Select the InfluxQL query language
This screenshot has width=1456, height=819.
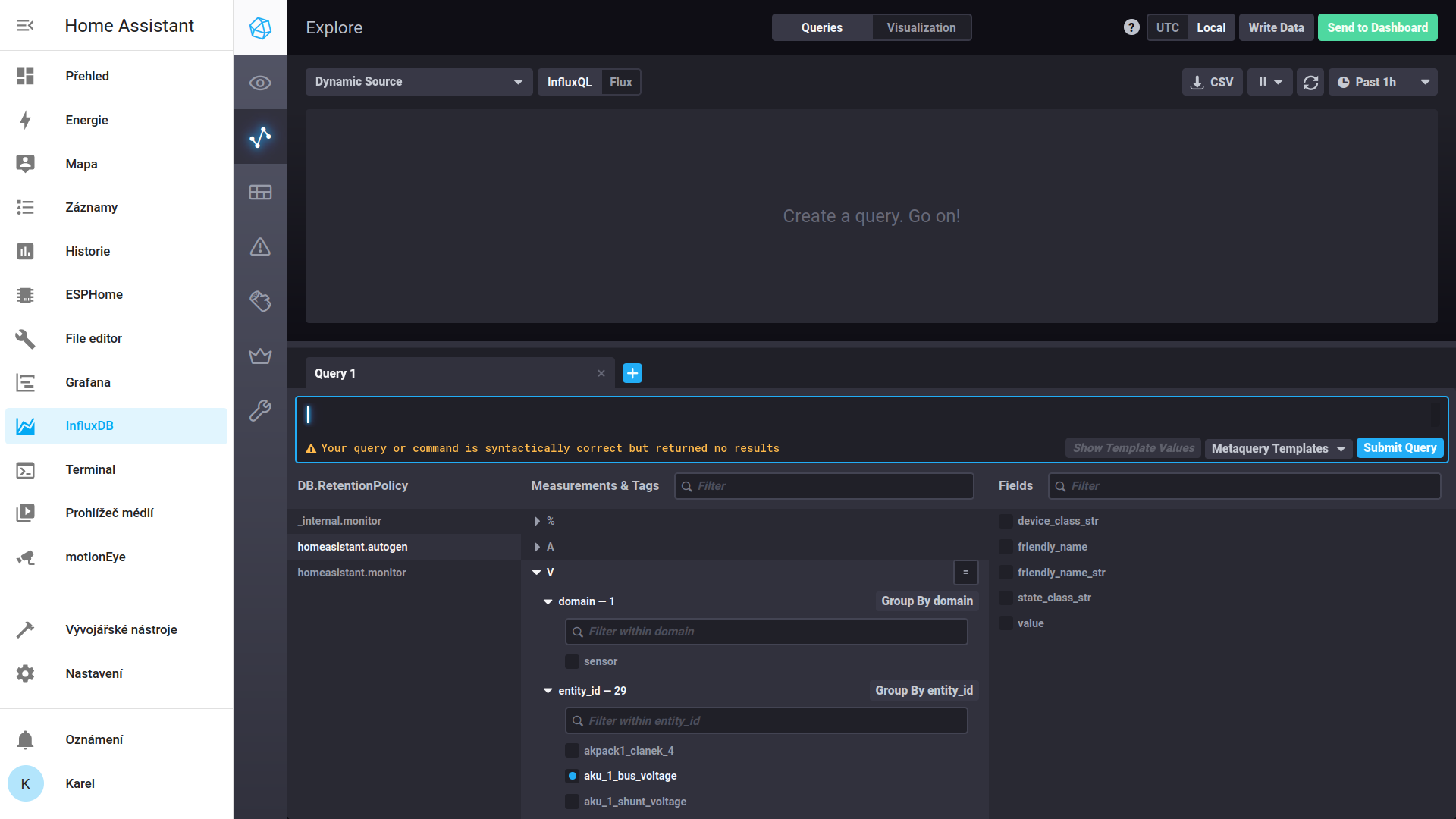(570, 82)
